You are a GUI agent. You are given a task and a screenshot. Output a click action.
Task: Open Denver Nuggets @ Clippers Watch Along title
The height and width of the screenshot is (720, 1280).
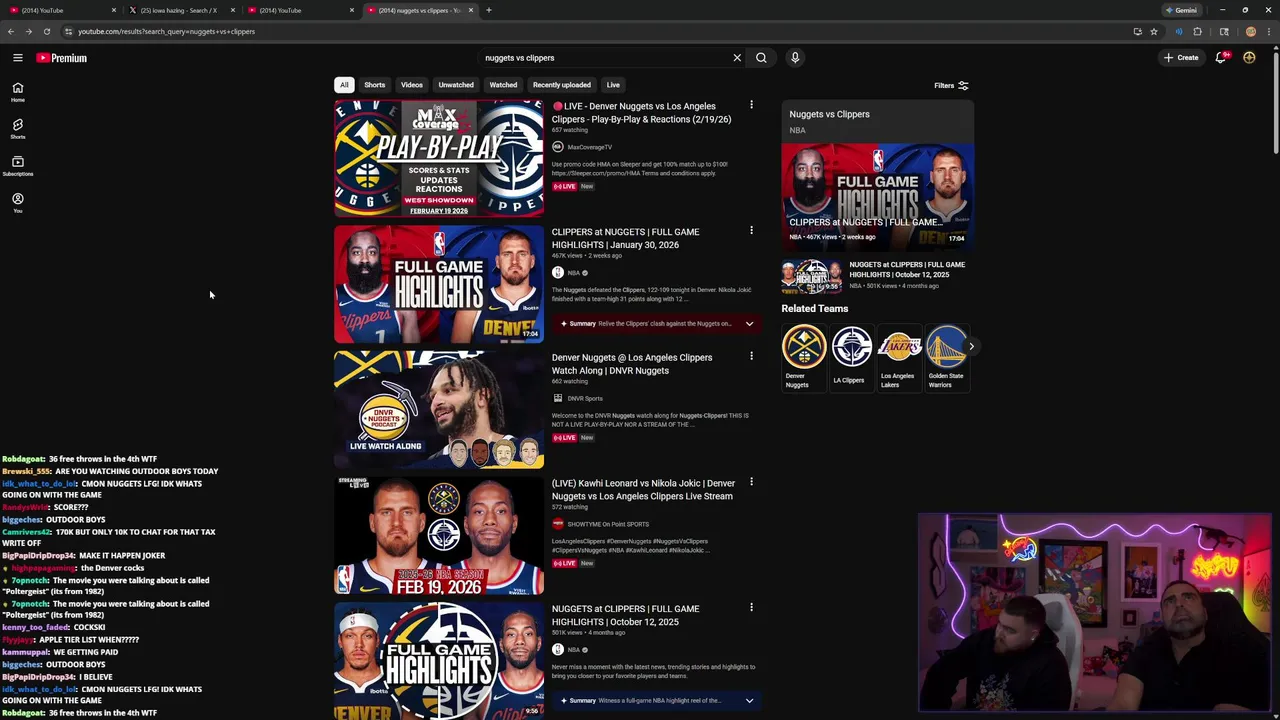click(632, 364)
